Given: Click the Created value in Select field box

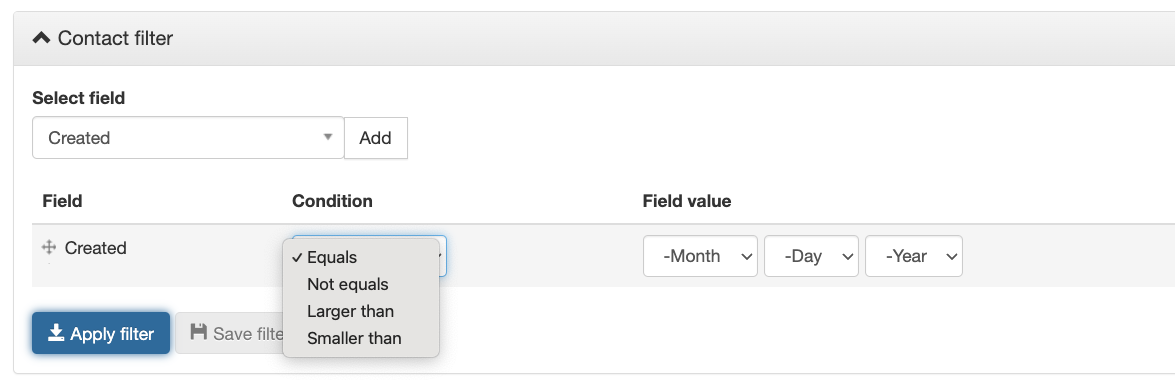Looking at the screenshot, I should pos(79,138).
